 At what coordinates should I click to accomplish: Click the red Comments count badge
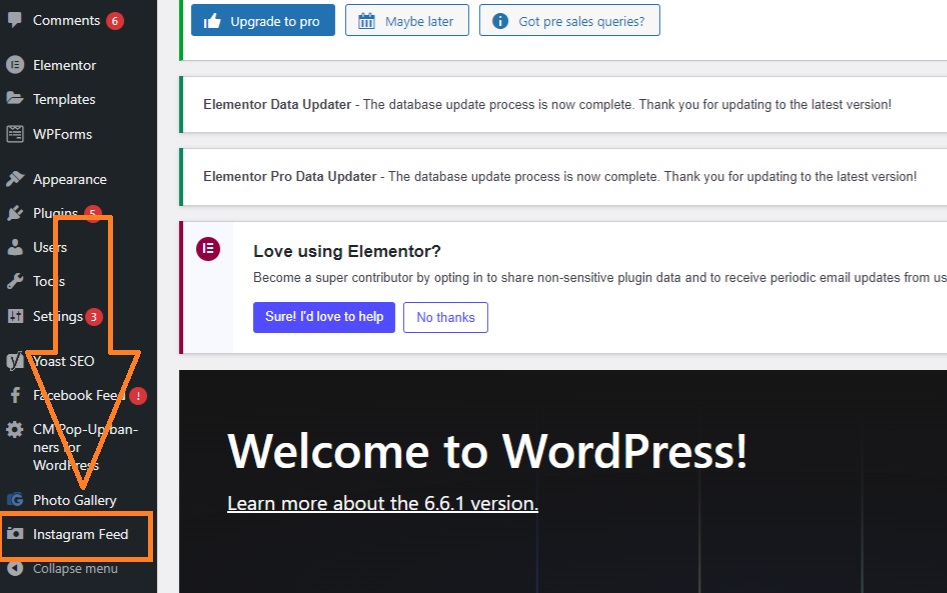115,21
